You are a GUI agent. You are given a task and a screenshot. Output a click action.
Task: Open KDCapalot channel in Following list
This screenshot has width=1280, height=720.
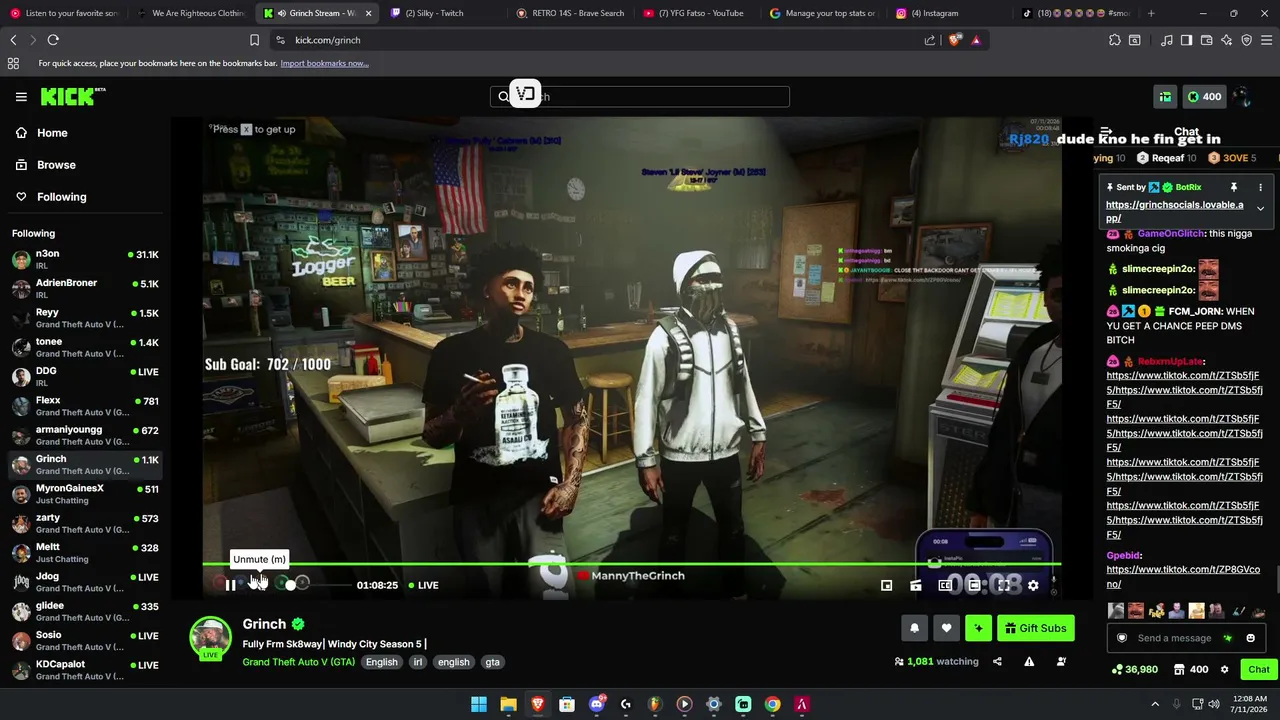[85, 670]
